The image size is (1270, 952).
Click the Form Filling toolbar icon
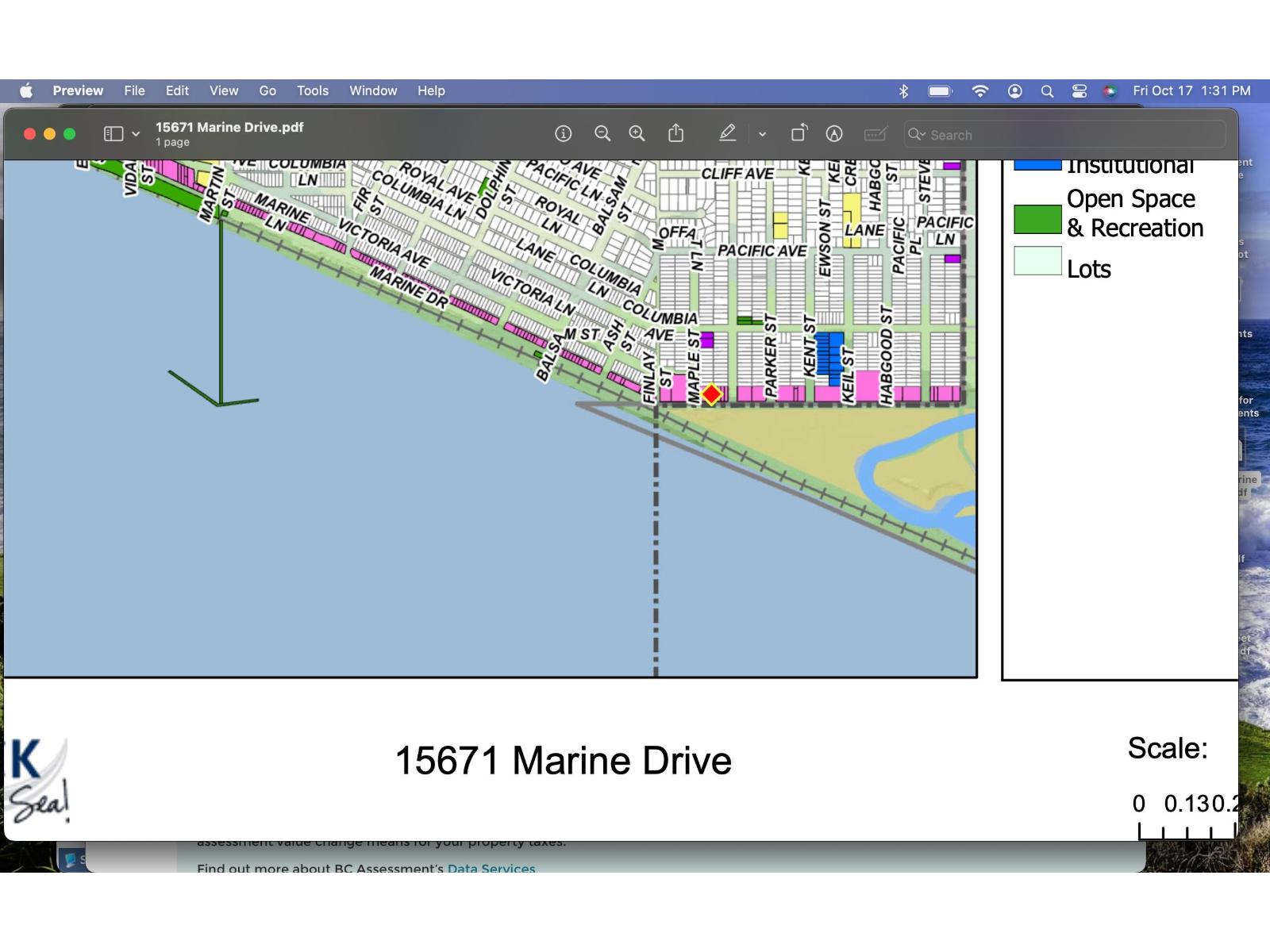pos(875,134)
